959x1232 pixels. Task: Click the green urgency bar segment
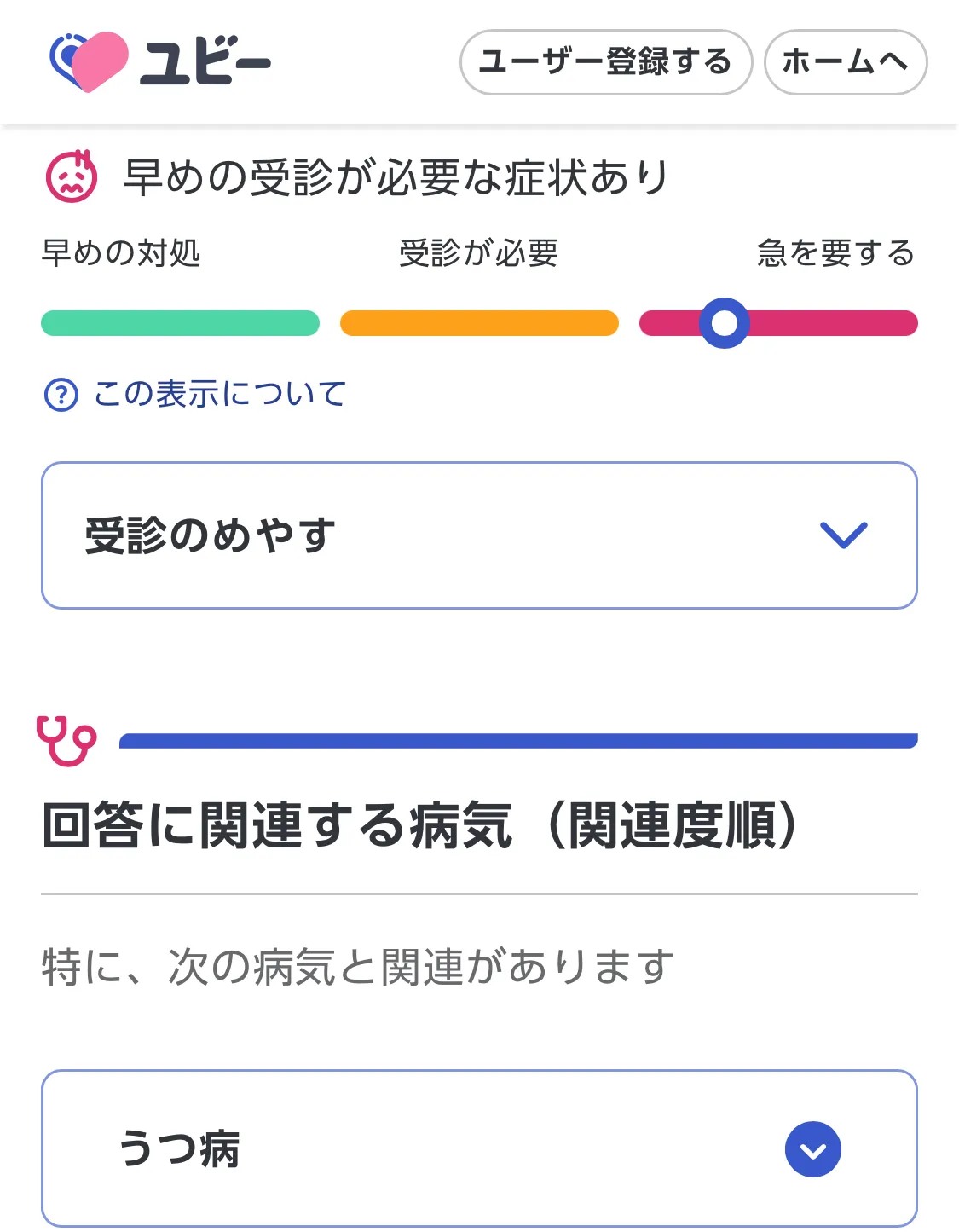[x=180, y=323]
